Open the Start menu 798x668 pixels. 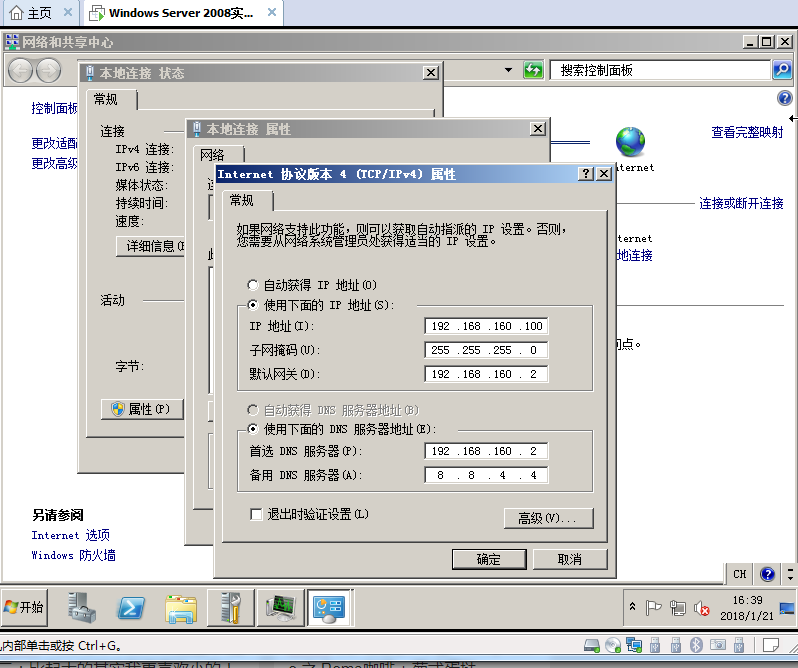(24, 607)
